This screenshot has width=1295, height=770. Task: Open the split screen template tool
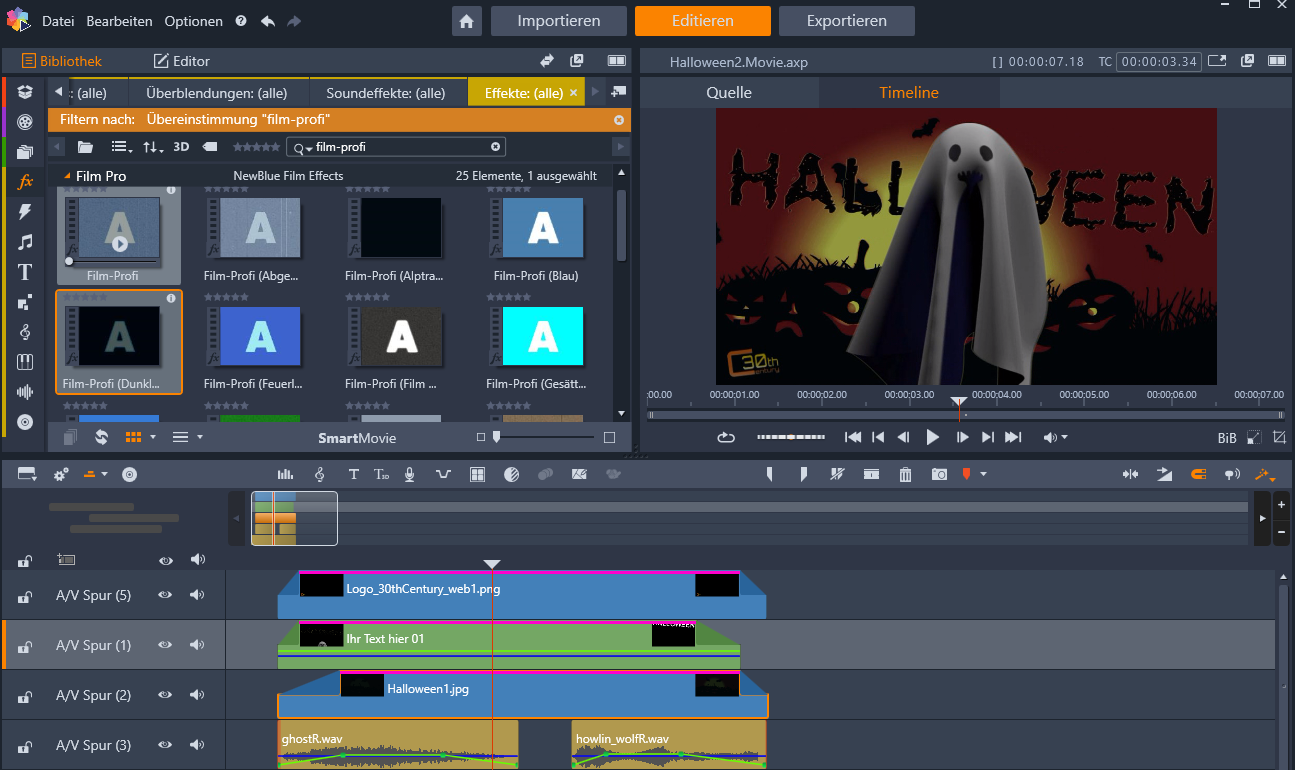(x=477, y=474)
